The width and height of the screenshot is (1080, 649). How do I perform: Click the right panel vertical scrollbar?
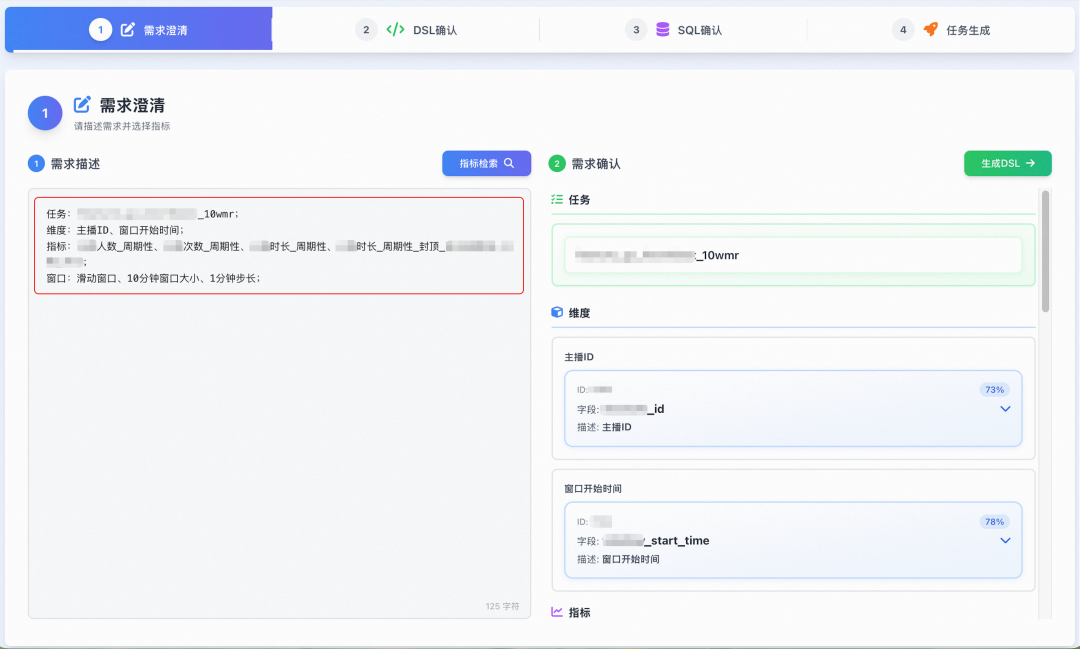(1046, 251)
